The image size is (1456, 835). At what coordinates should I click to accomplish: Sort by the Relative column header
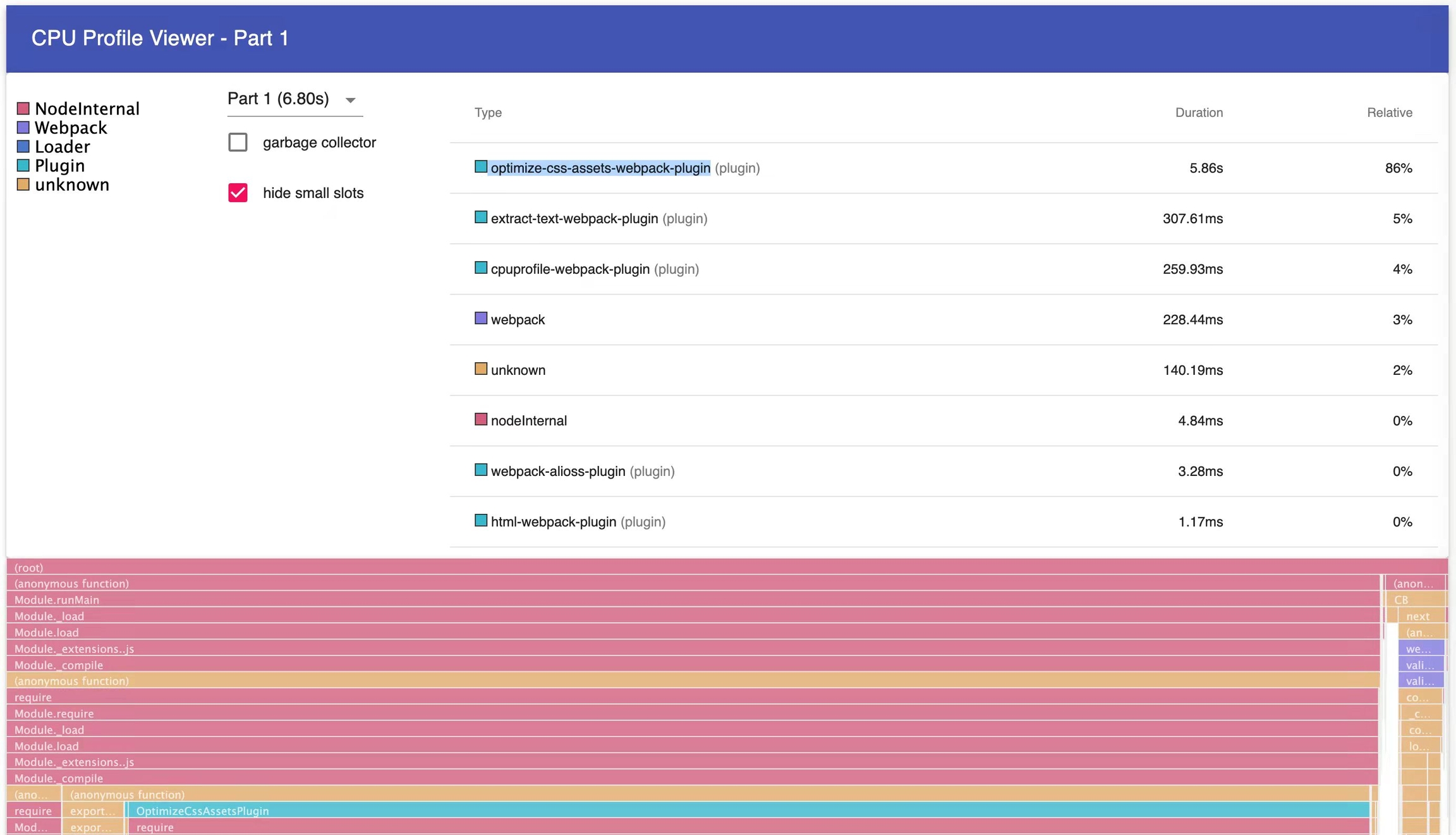click(1389, 113)
